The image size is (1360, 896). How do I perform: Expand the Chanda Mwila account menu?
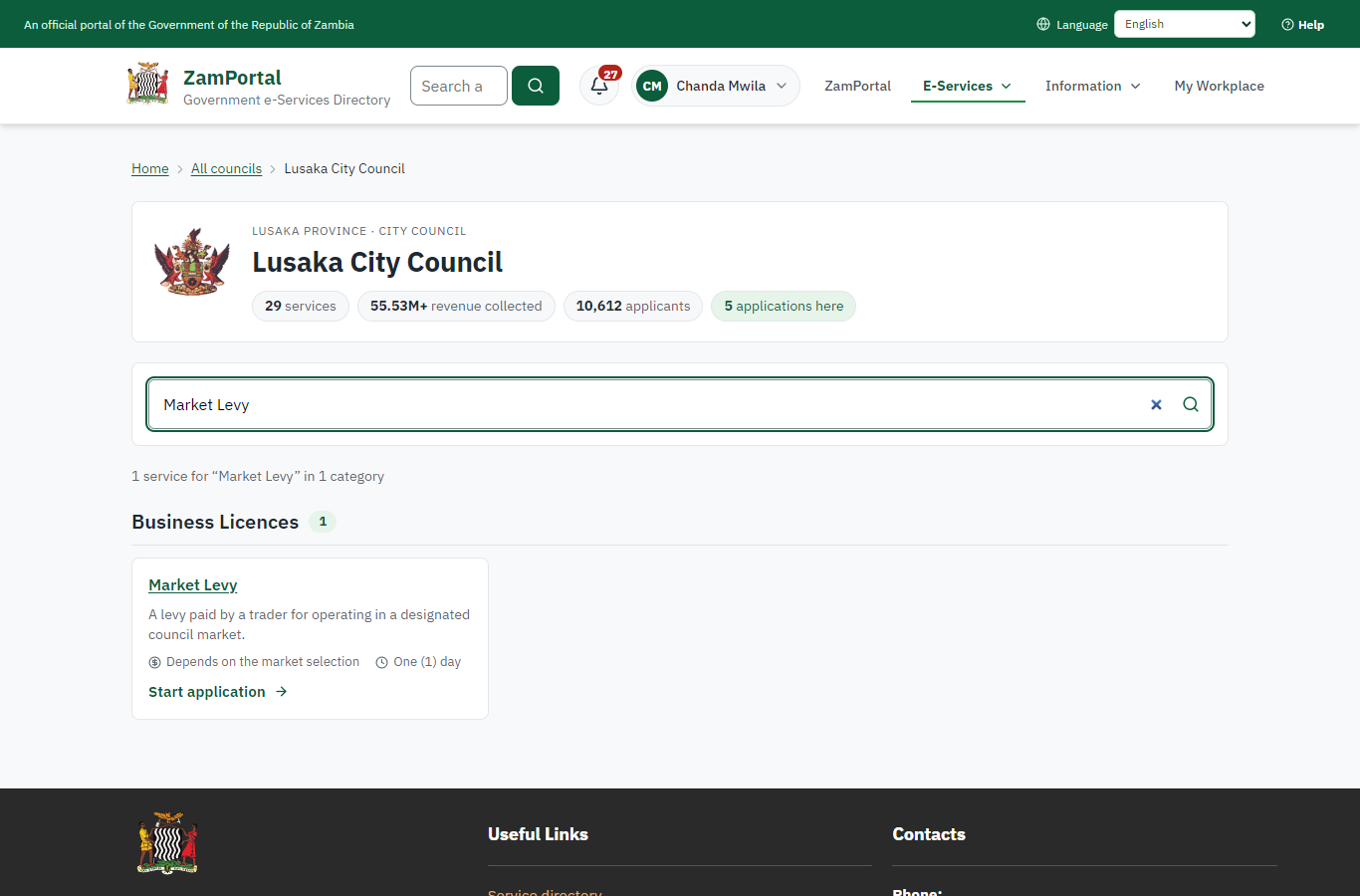(716, 86)
